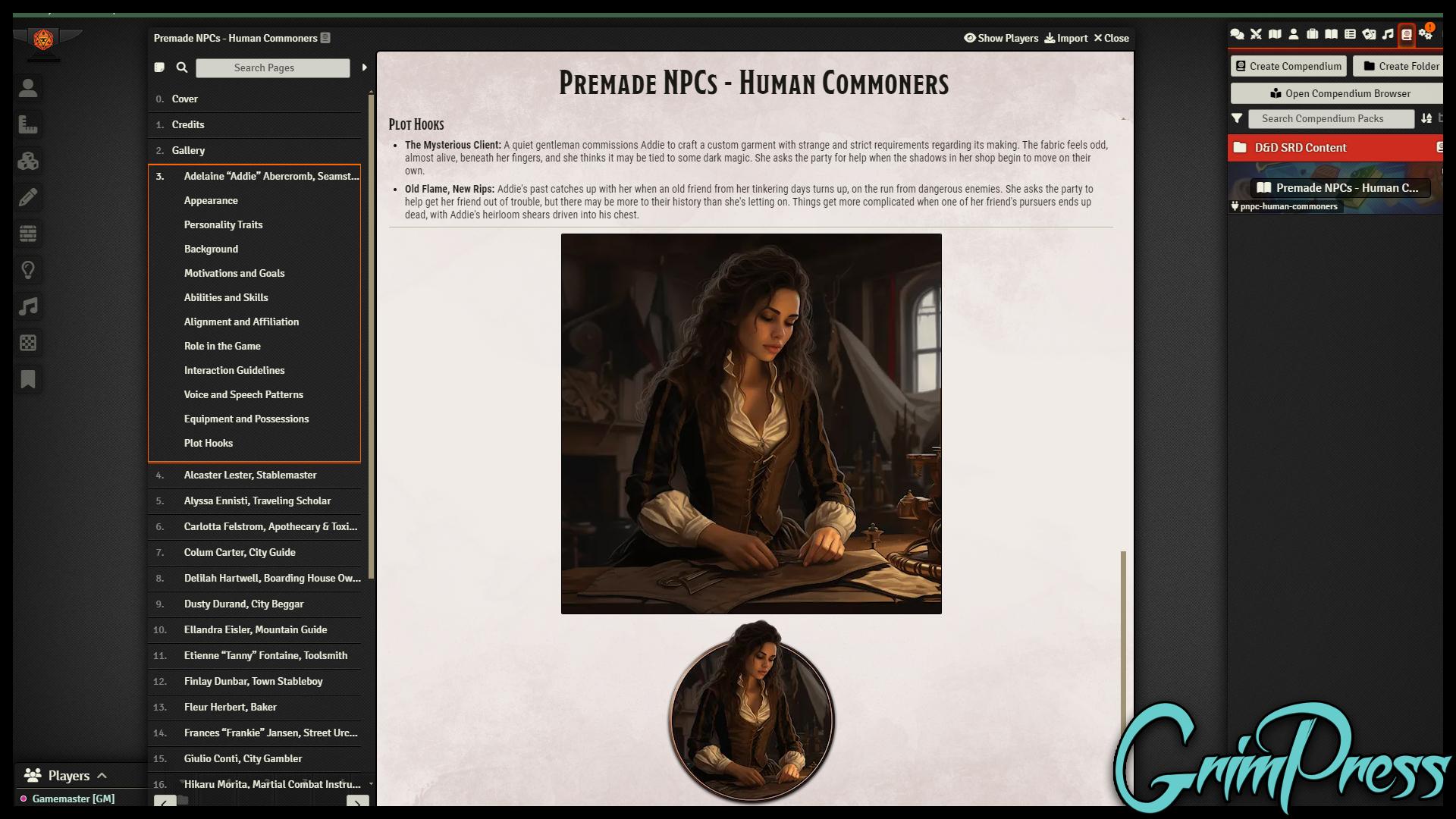Switch to the Items Directory tab
Screen dimensions: 1456x819
1313,34
